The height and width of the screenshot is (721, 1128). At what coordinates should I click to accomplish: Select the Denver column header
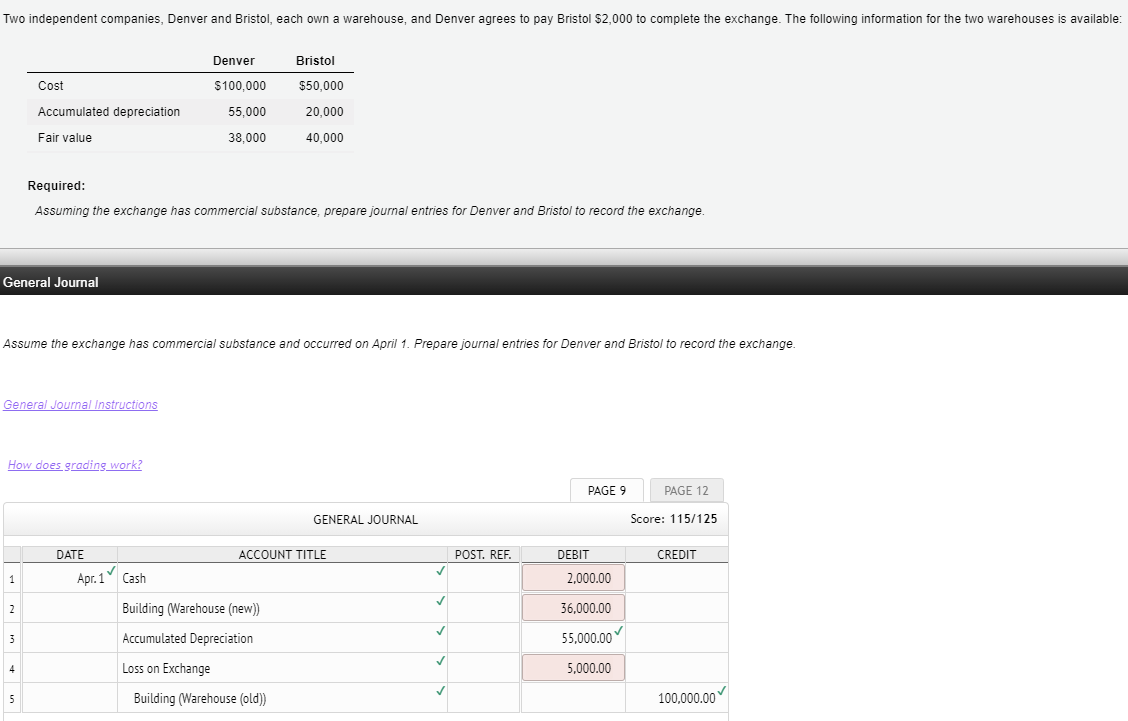click(x=234, y=60)
